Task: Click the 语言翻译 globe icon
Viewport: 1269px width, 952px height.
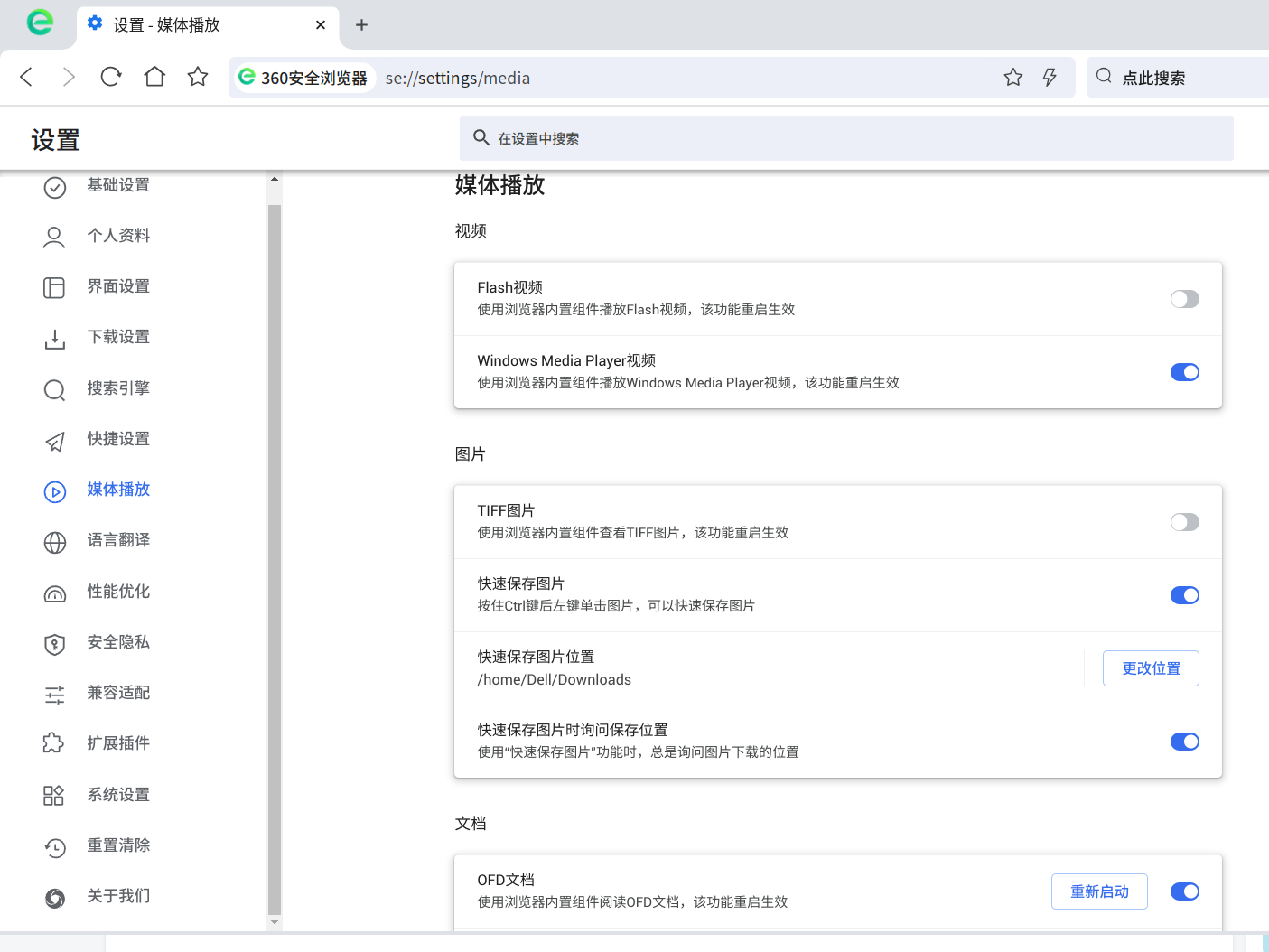Action: click(55, 542)
